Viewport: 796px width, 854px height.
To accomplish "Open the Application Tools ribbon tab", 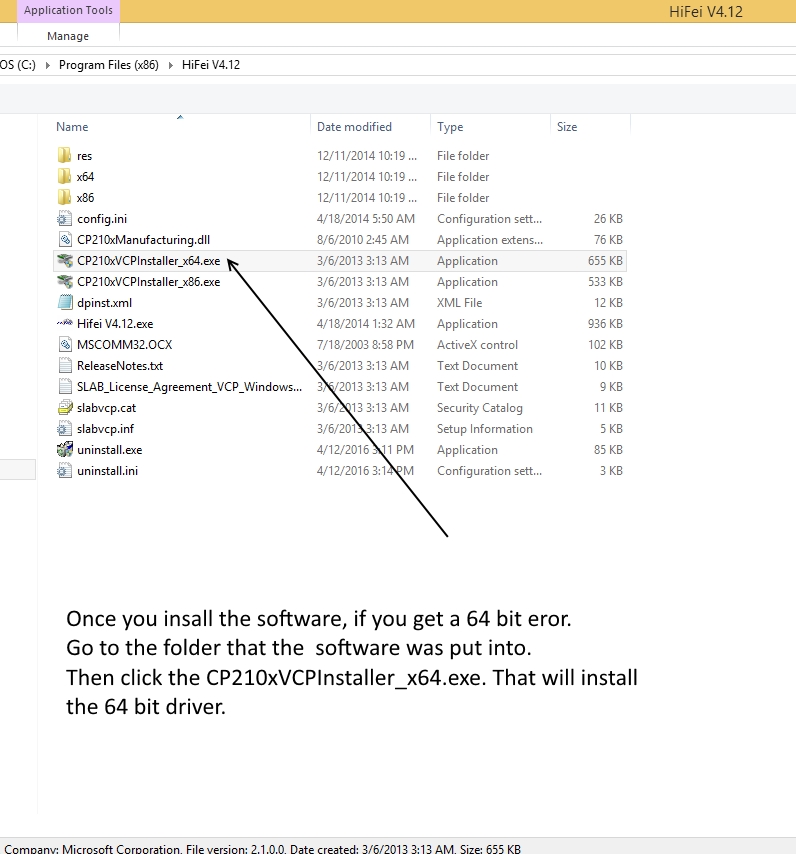I will (x=68, y=10).
